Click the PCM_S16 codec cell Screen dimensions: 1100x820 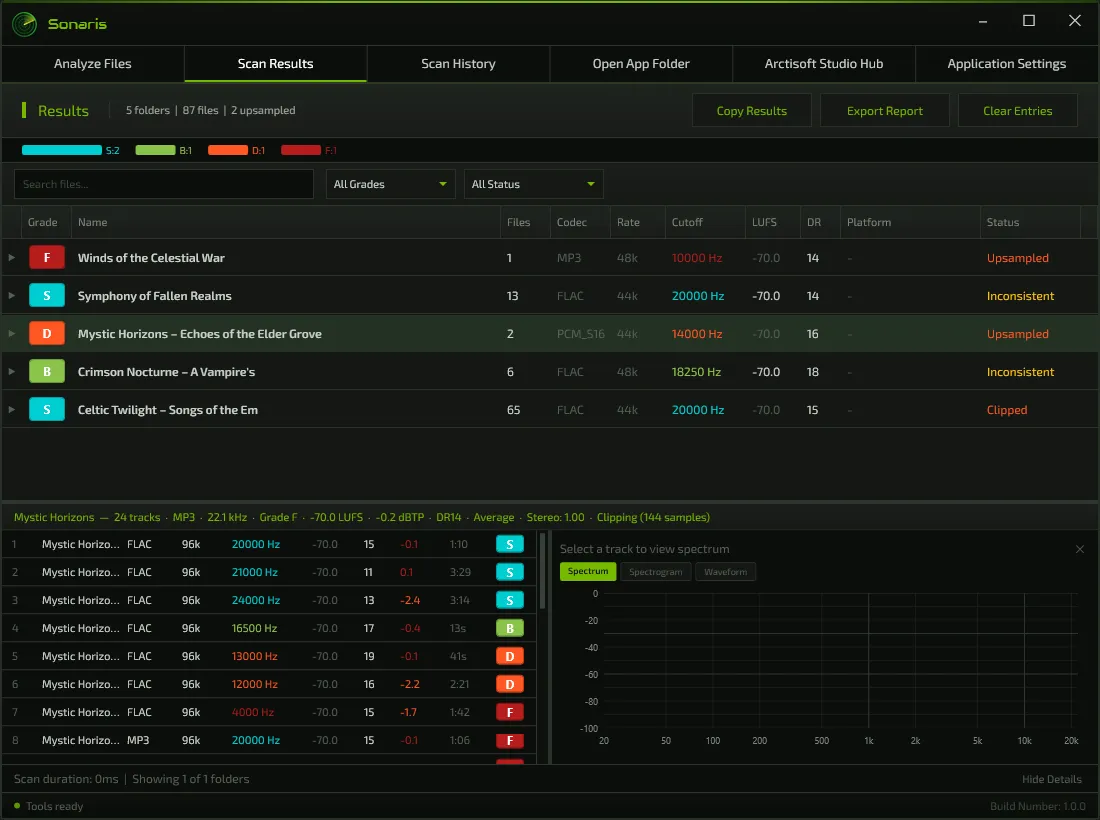(x=580, y=334)
